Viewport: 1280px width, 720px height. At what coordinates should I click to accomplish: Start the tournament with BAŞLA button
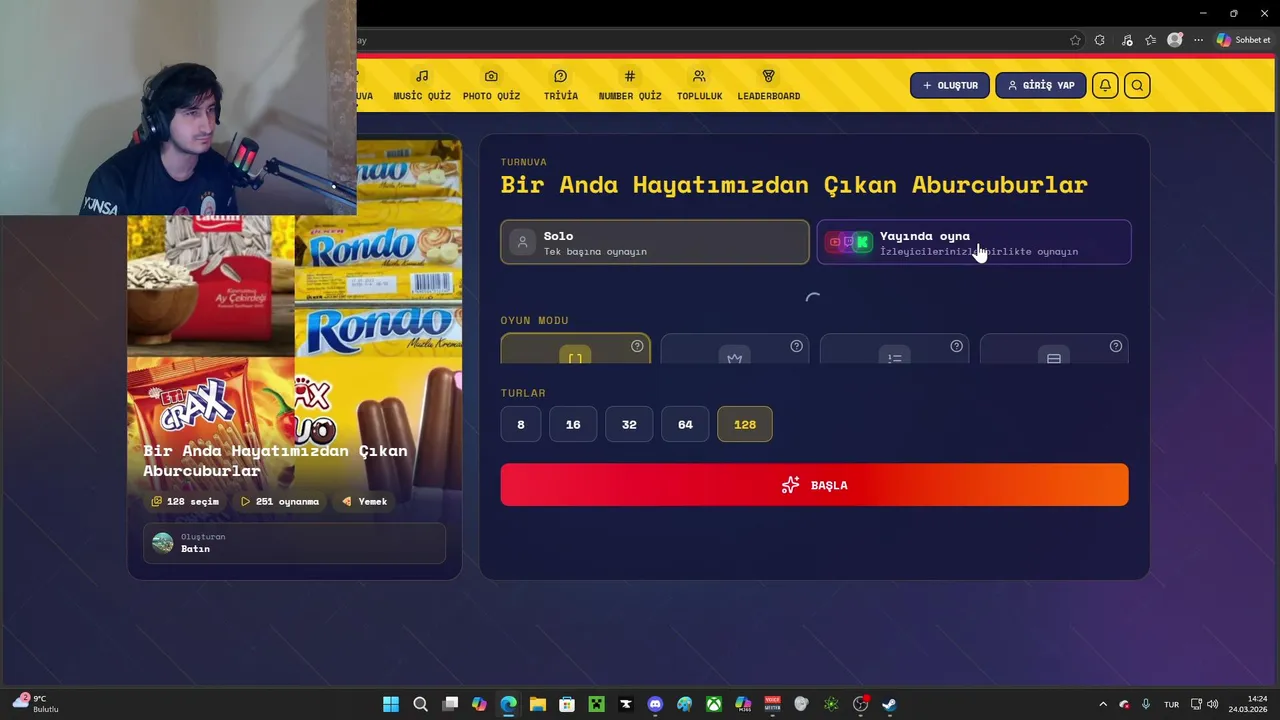814,485
